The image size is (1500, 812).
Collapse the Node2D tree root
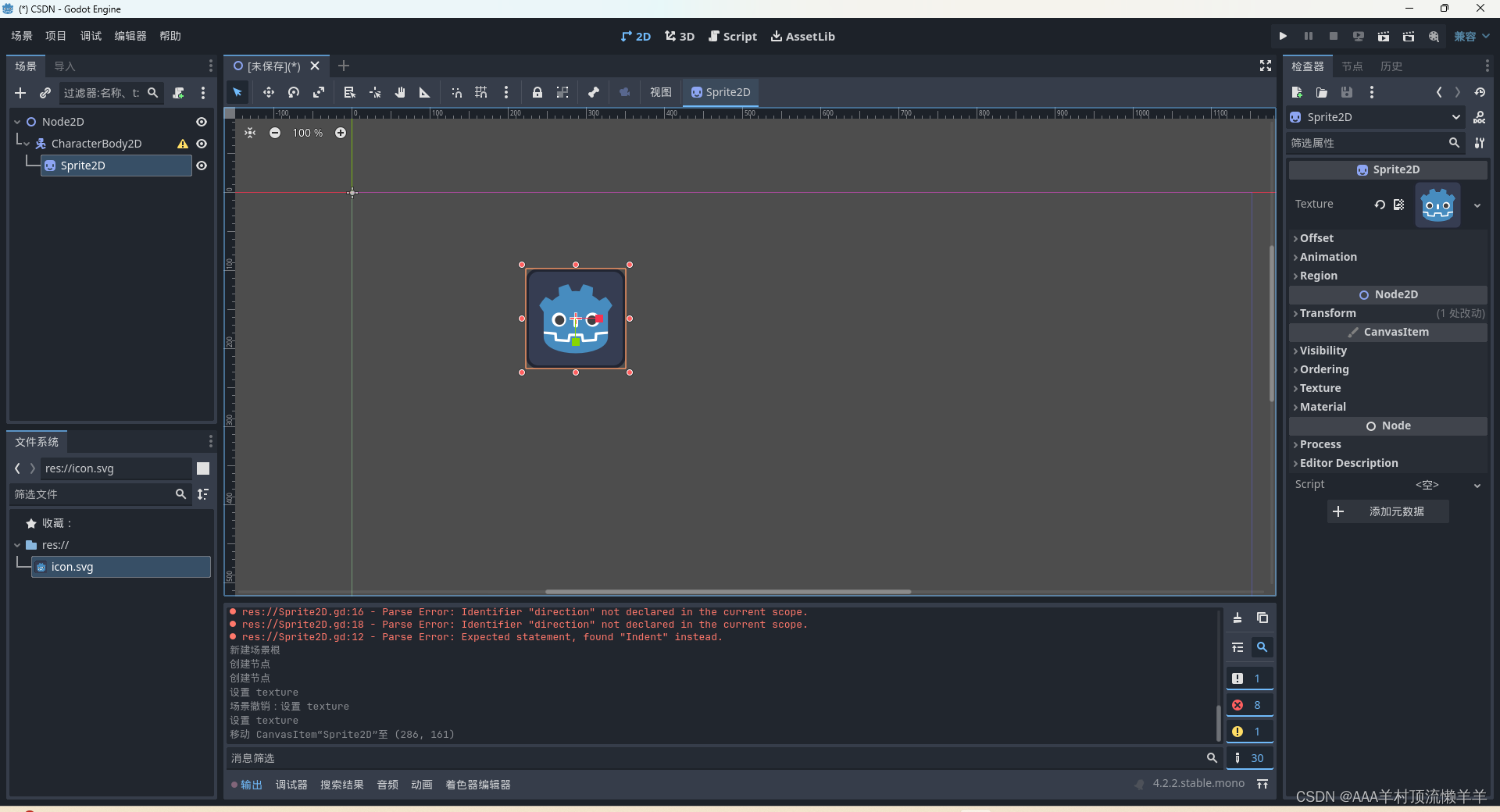[17, 122]
